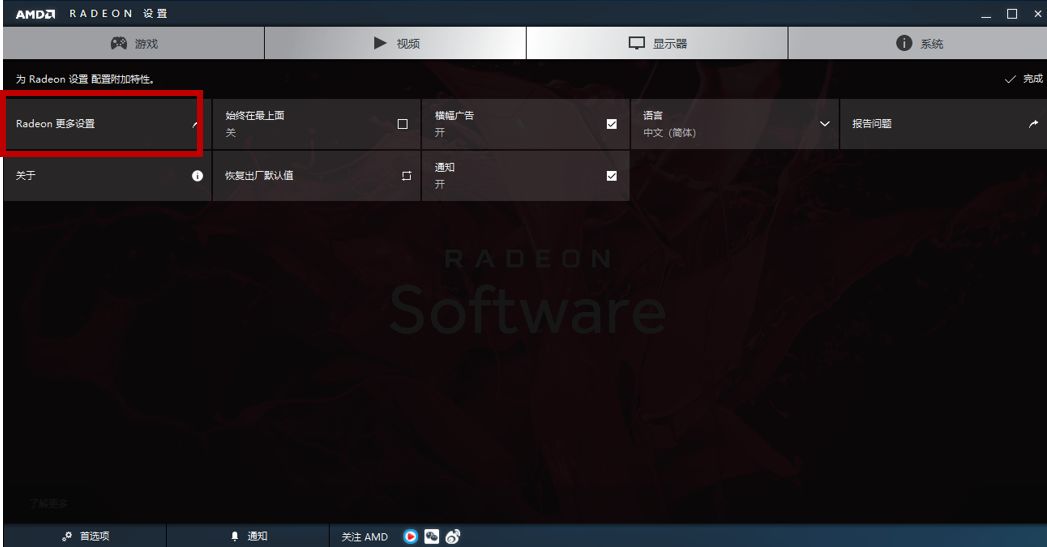Click the 关注 AMD label
This screenshot has height=547, width=1047.
(x=365, y=536)
